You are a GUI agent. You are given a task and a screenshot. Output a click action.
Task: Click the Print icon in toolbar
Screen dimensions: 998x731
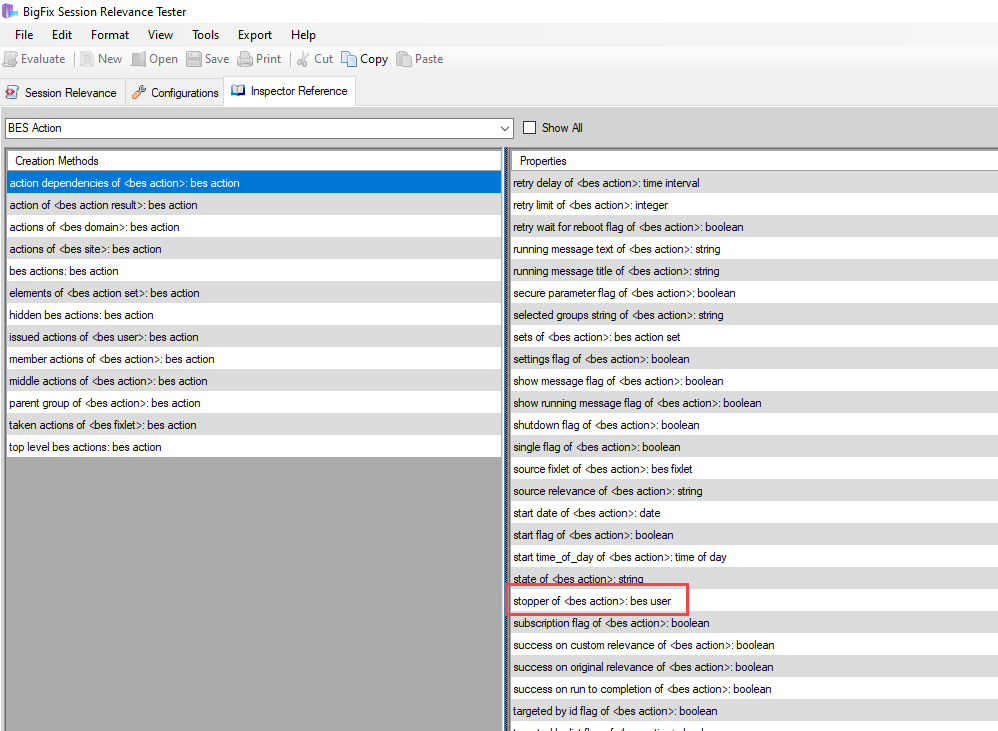[245, 59]
